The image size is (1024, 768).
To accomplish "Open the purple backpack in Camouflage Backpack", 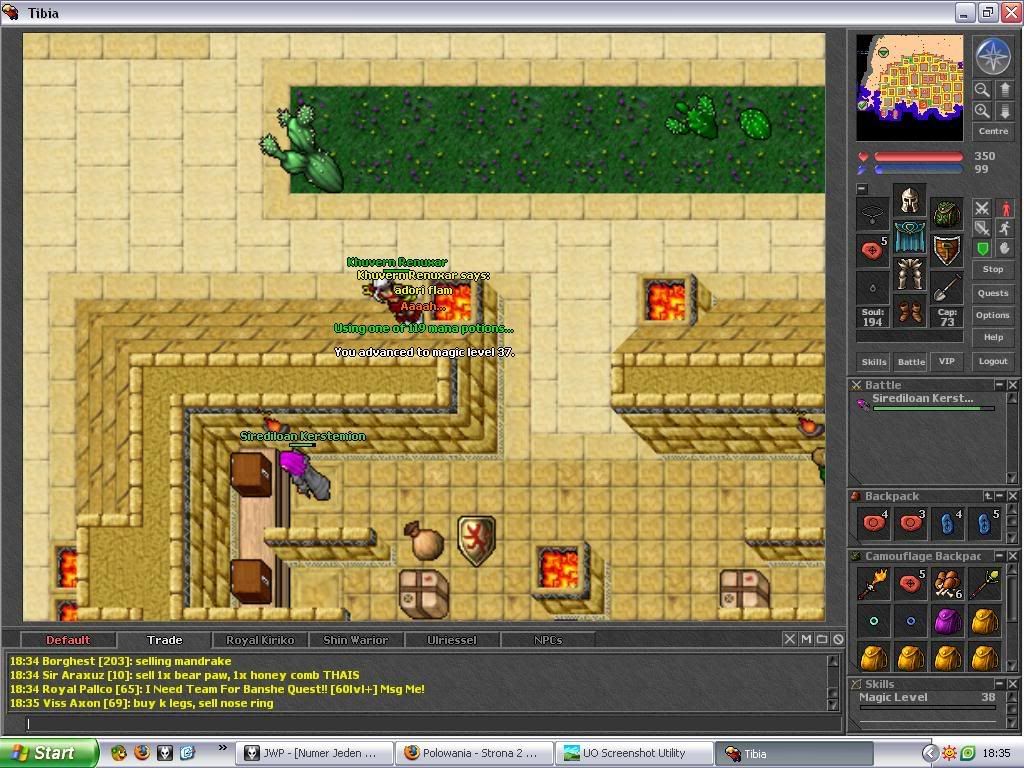I will click(947, 621).
